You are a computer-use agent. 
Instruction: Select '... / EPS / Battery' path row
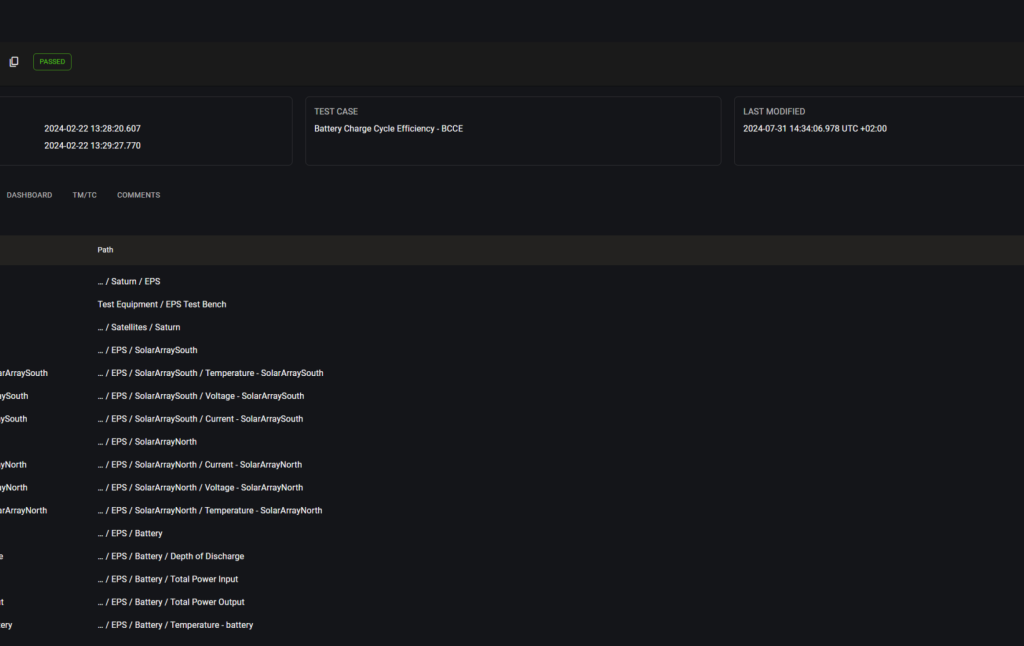tap(512, 533)
